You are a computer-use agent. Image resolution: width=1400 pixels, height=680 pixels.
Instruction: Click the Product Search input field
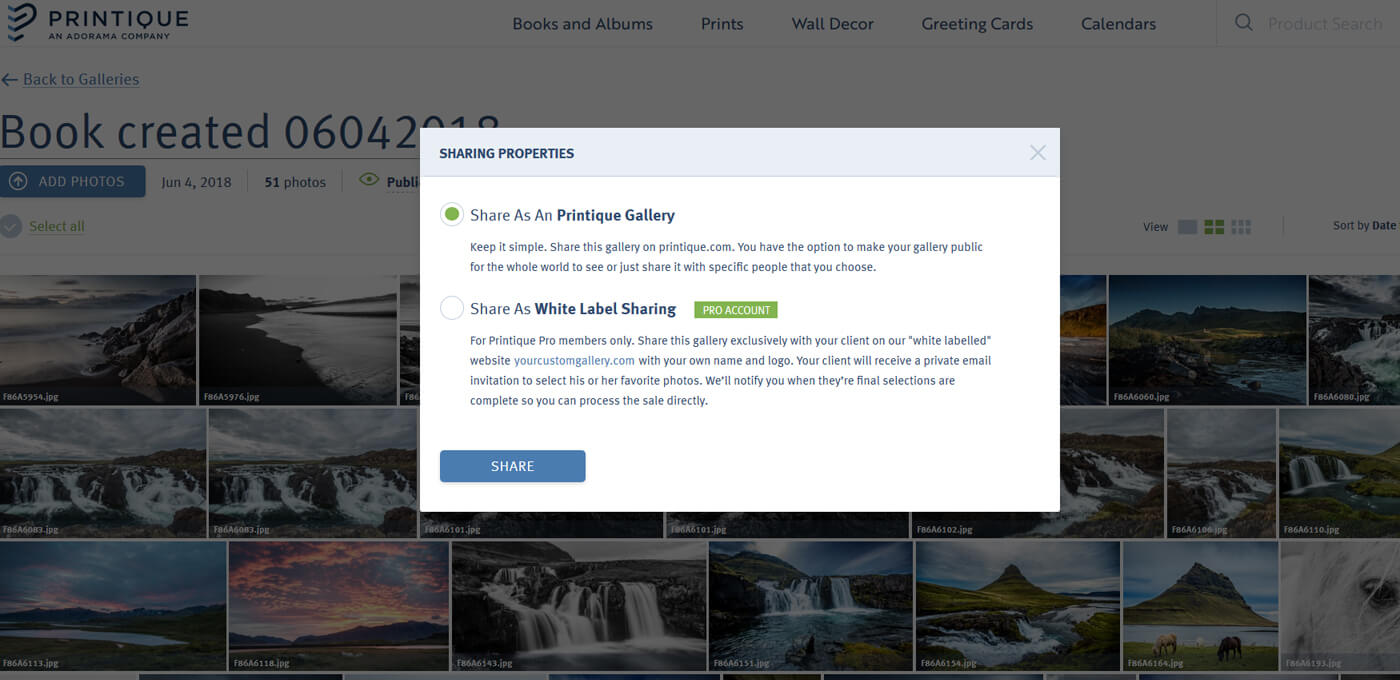click(1325, 22)
